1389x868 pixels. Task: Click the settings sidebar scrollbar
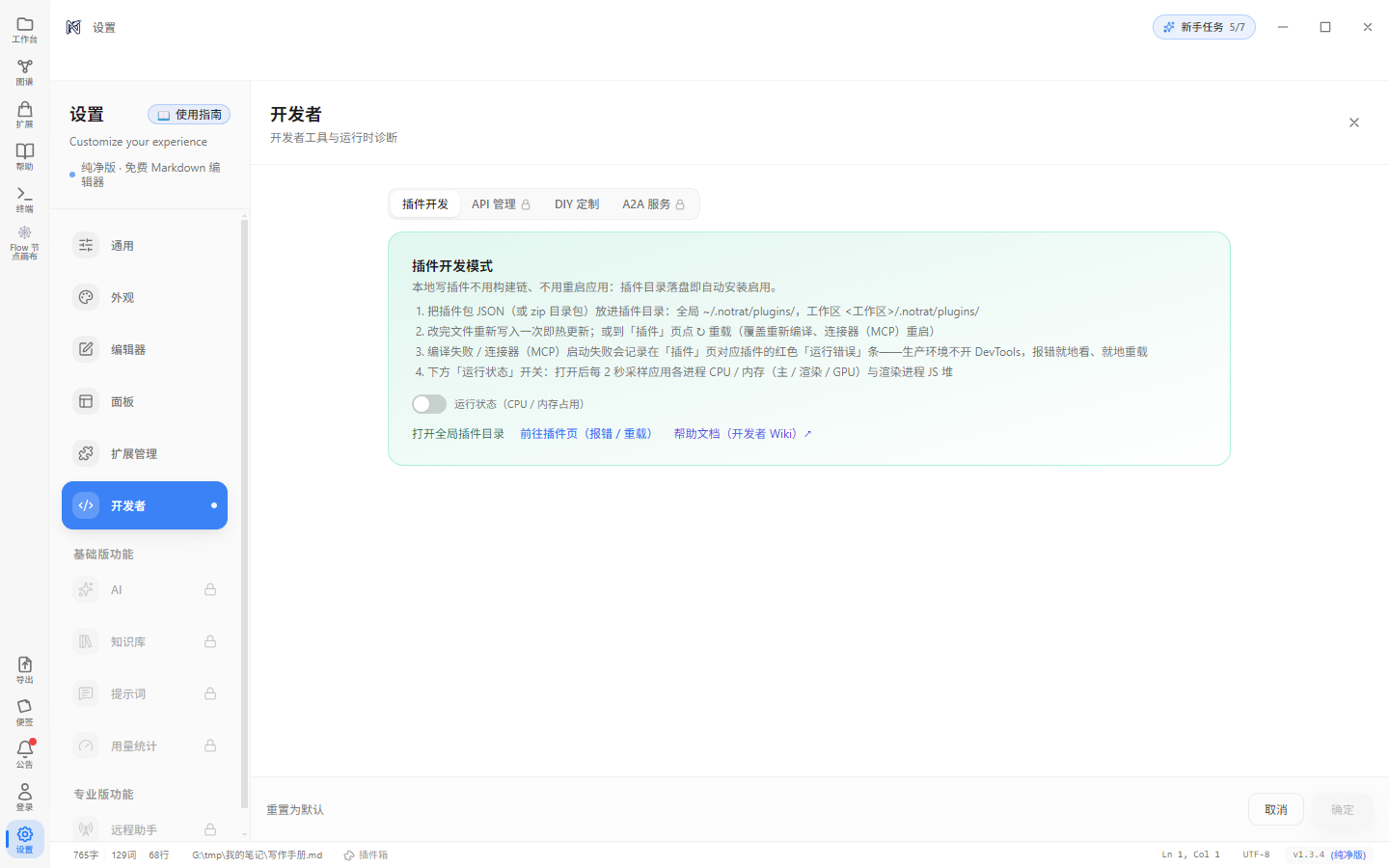pos(244,514)
